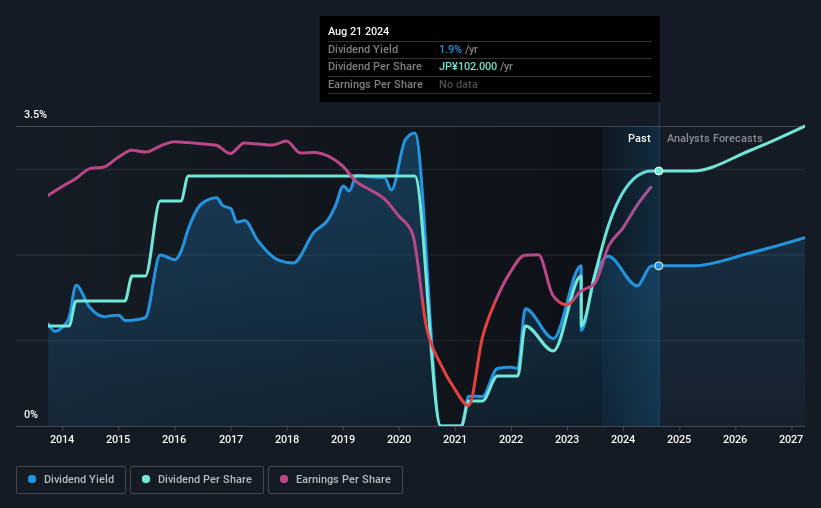Click the 0% y-axis label
This screenshot has width=821, height=508.
pyautogui.click(x=31, y=415)
